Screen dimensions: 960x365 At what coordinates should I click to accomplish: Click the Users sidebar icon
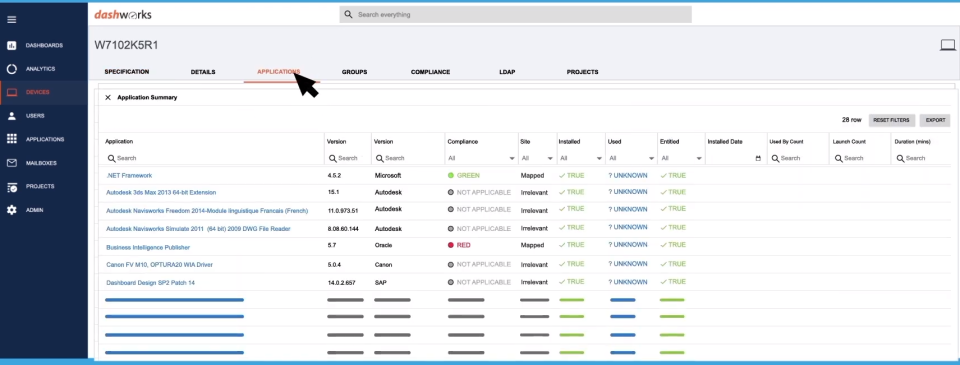click(12, 116)
